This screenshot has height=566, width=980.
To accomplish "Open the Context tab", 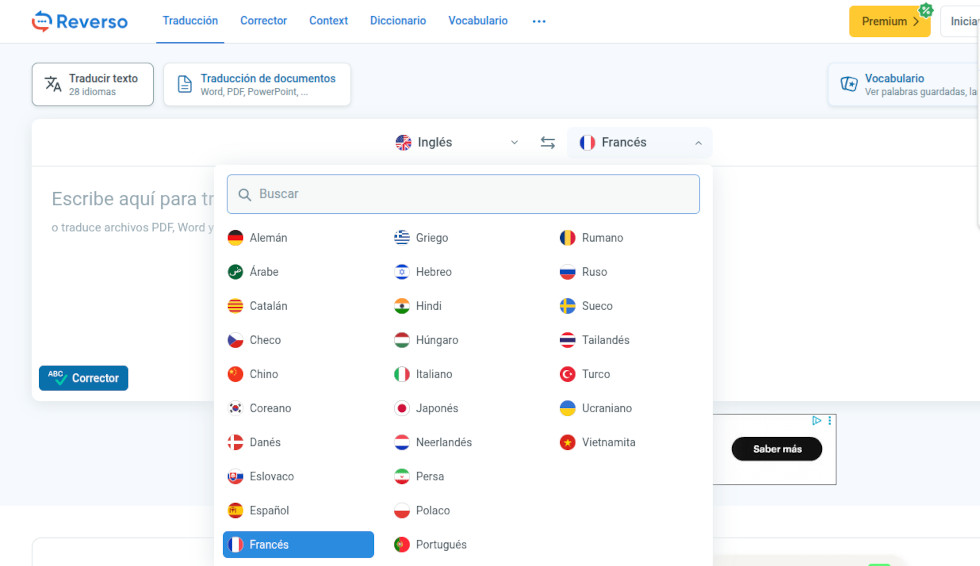I will (328, 21).
